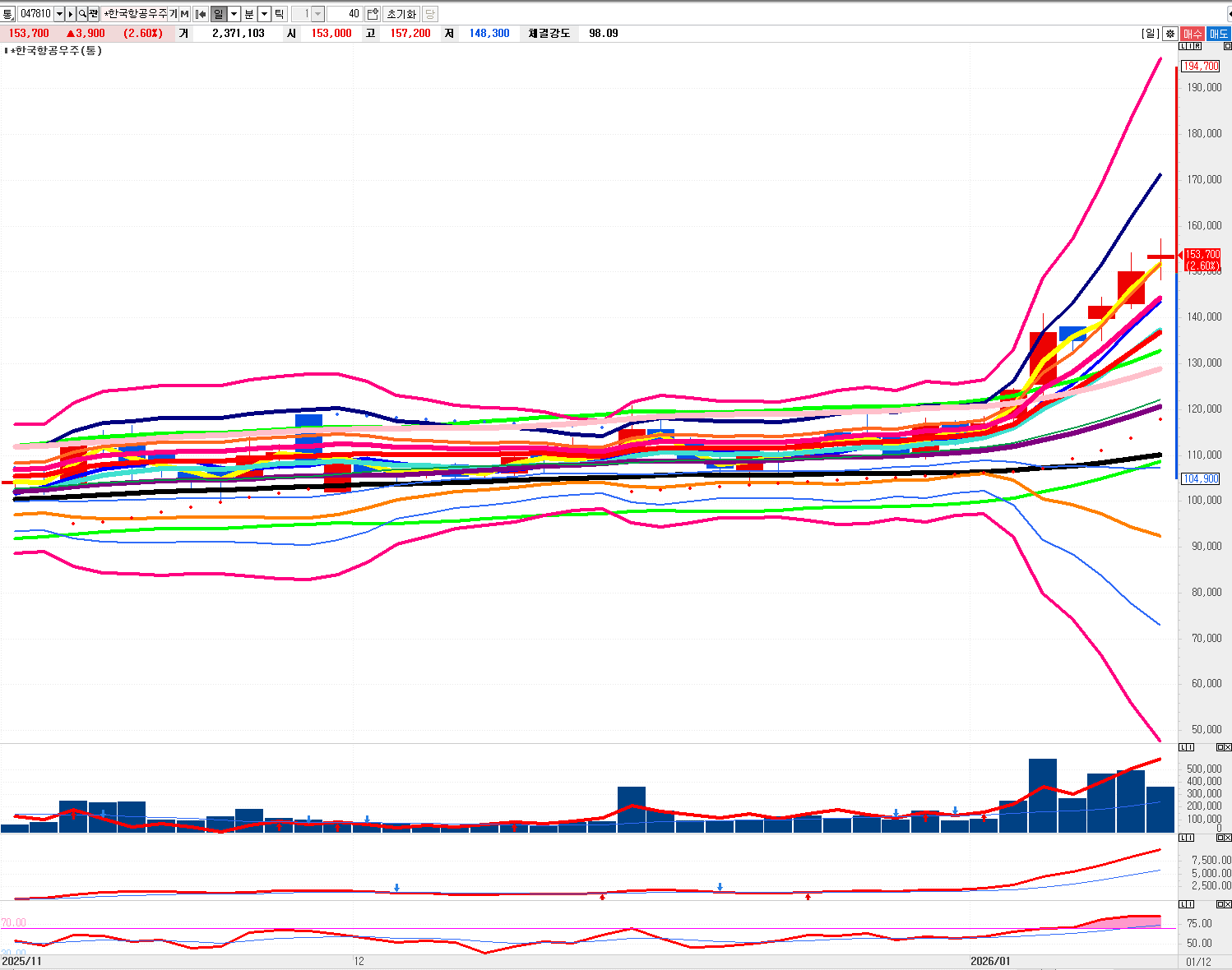Toggle the R scale button on main chart
This screenshot has width=1232, height=970.
[x=1197, y=47]
